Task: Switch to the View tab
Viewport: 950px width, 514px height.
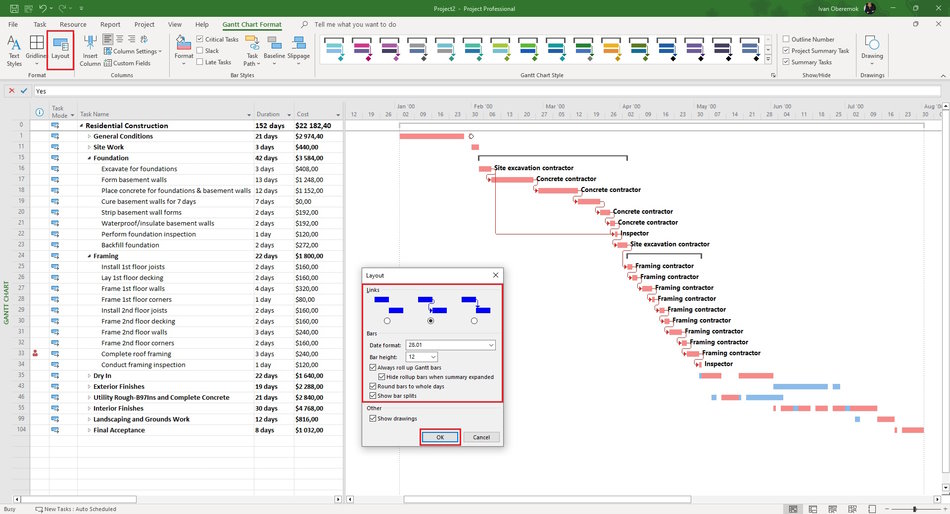Action: (x=174, y=24)
